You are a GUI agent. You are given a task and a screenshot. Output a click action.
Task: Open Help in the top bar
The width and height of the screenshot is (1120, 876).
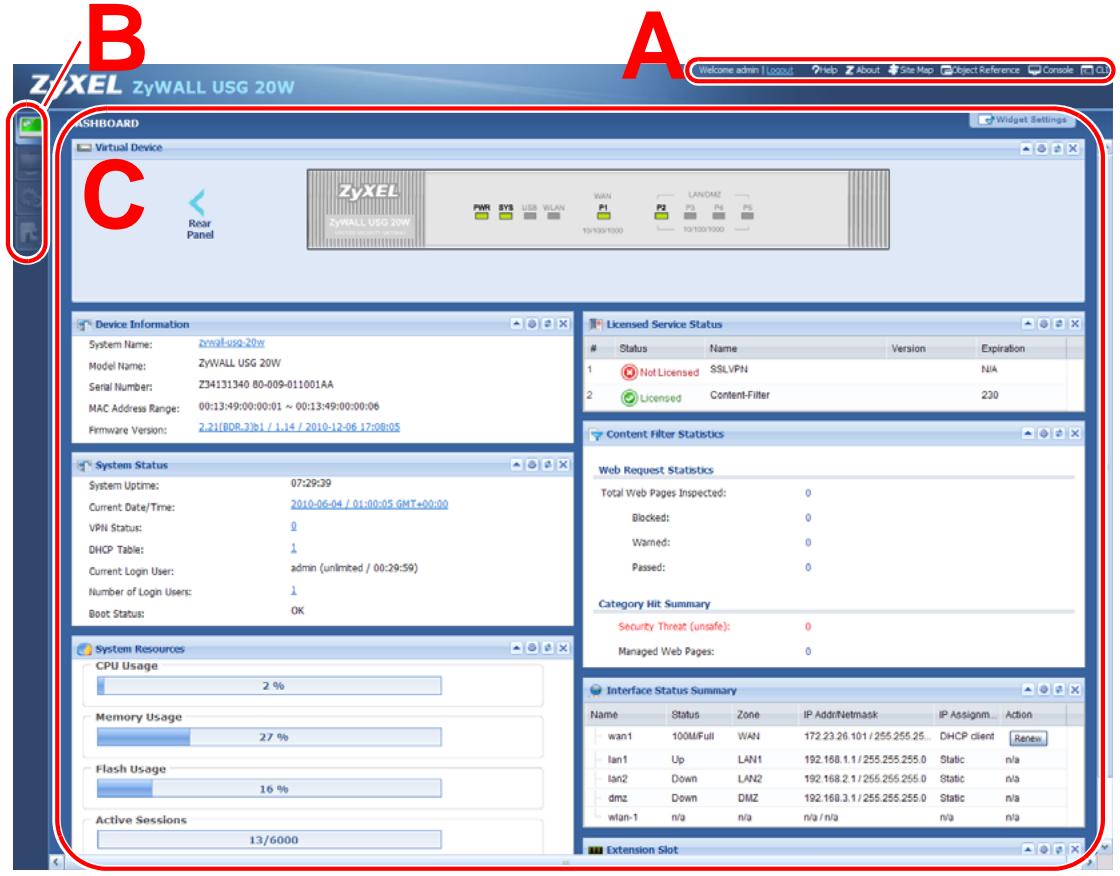pyautogui.click(x=824, y=70)
